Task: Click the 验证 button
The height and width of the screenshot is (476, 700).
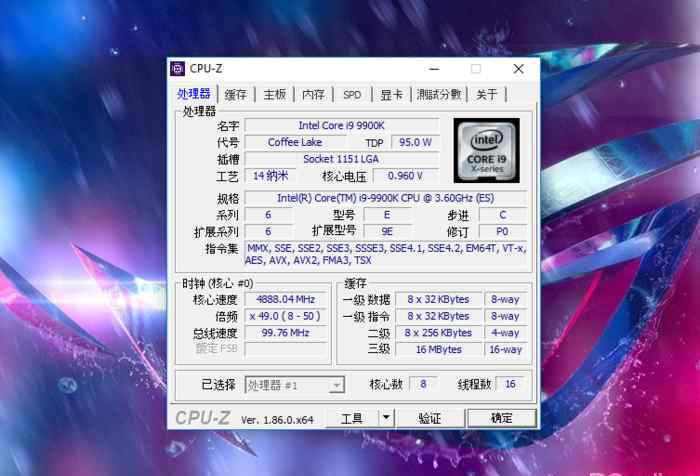Action: tap(430, 418)
